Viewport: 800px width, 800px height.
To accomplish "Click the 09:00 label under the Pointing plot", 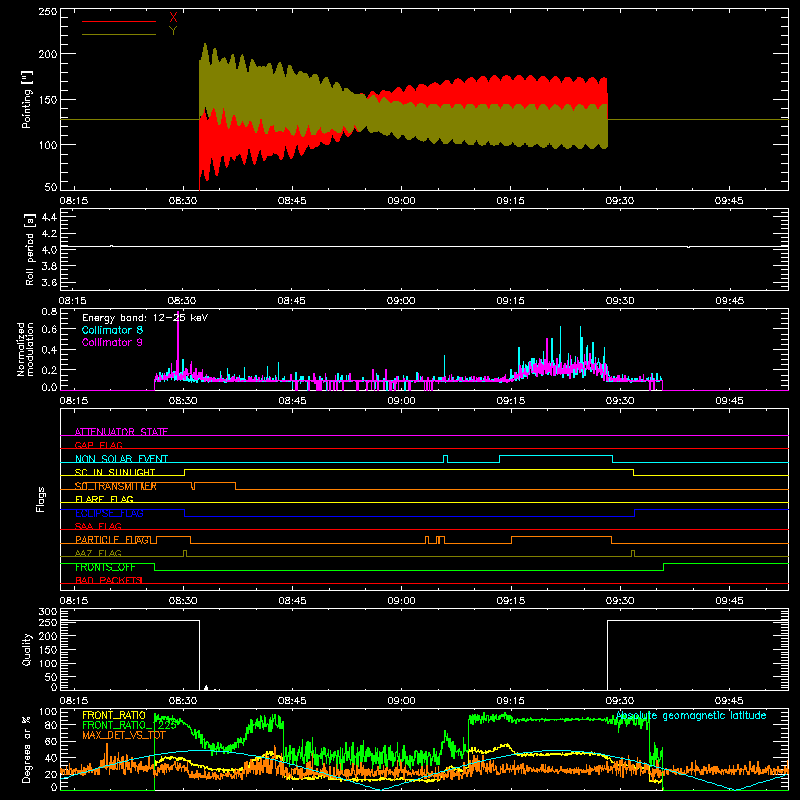I will 401,201.
